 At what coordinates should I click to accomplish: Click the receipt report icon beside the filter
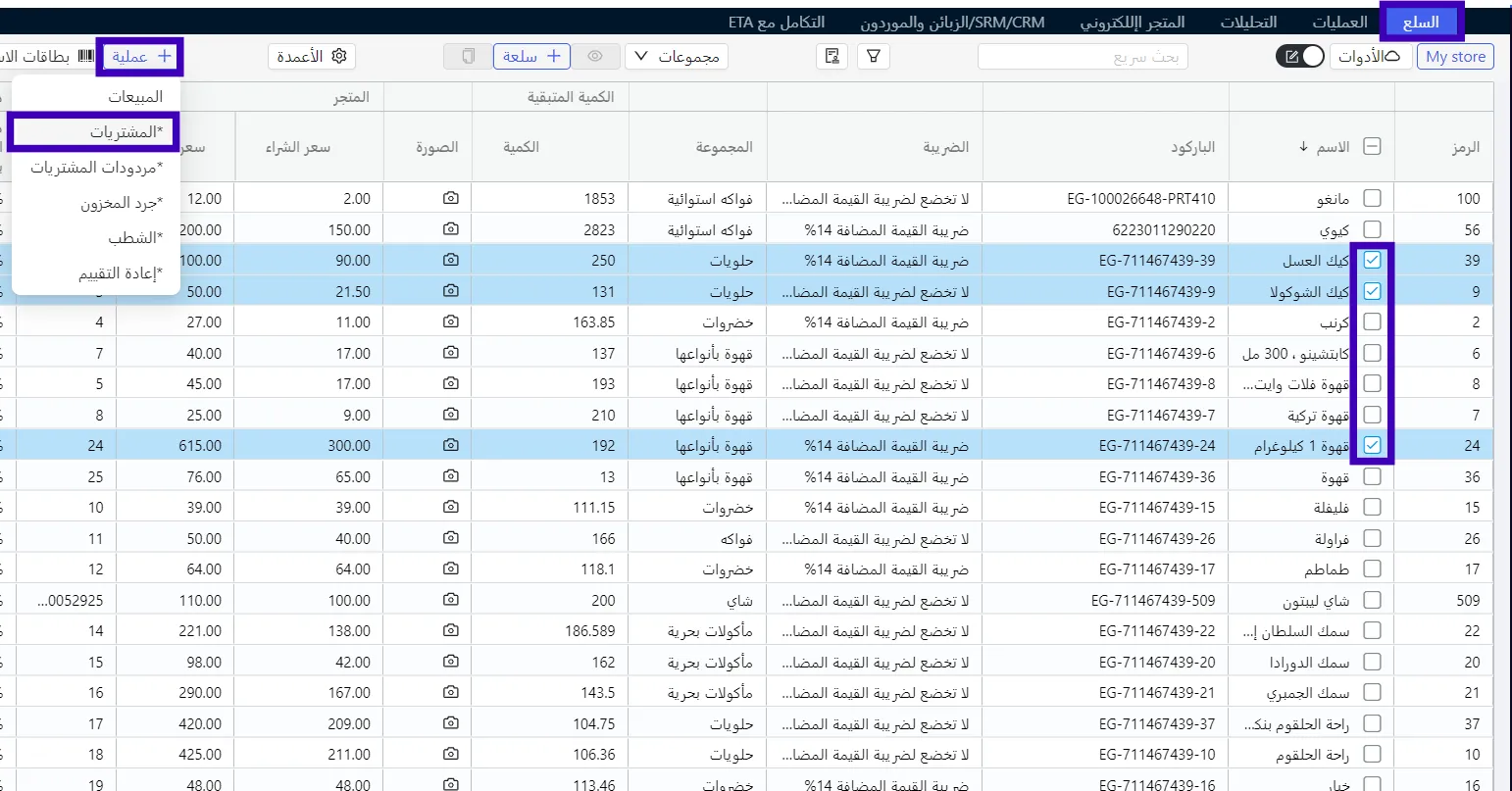[832, 57]
